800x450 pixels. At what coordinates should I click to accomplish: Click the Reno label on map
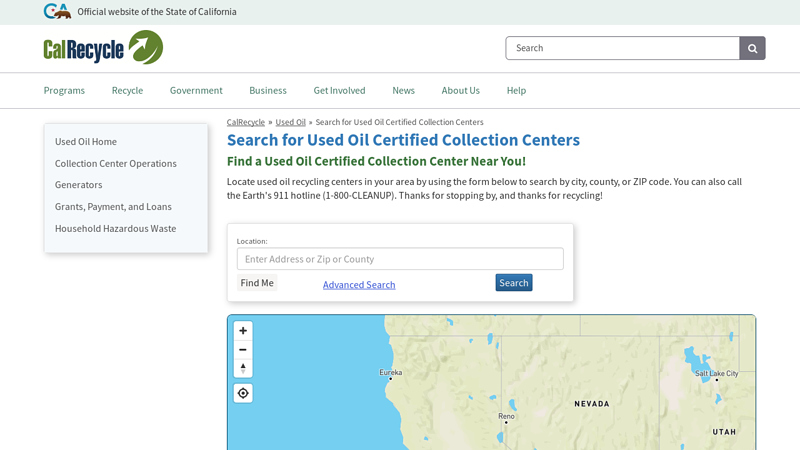[x=507, y=416]
